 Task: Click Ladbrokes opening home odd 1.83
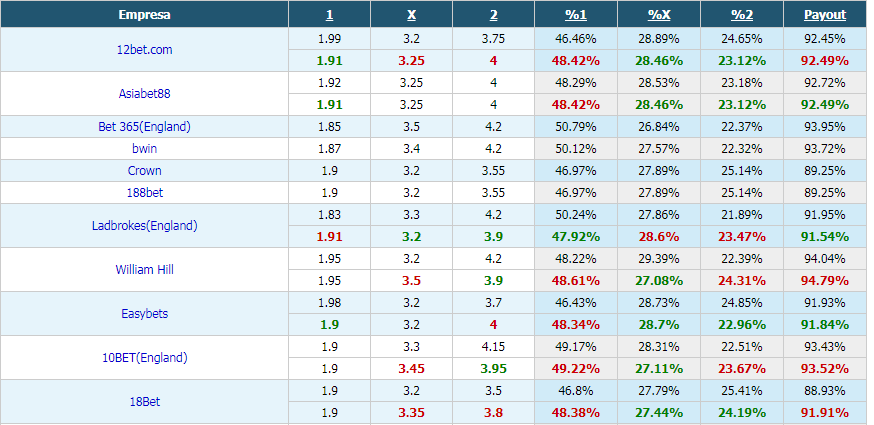coord(329,215)
